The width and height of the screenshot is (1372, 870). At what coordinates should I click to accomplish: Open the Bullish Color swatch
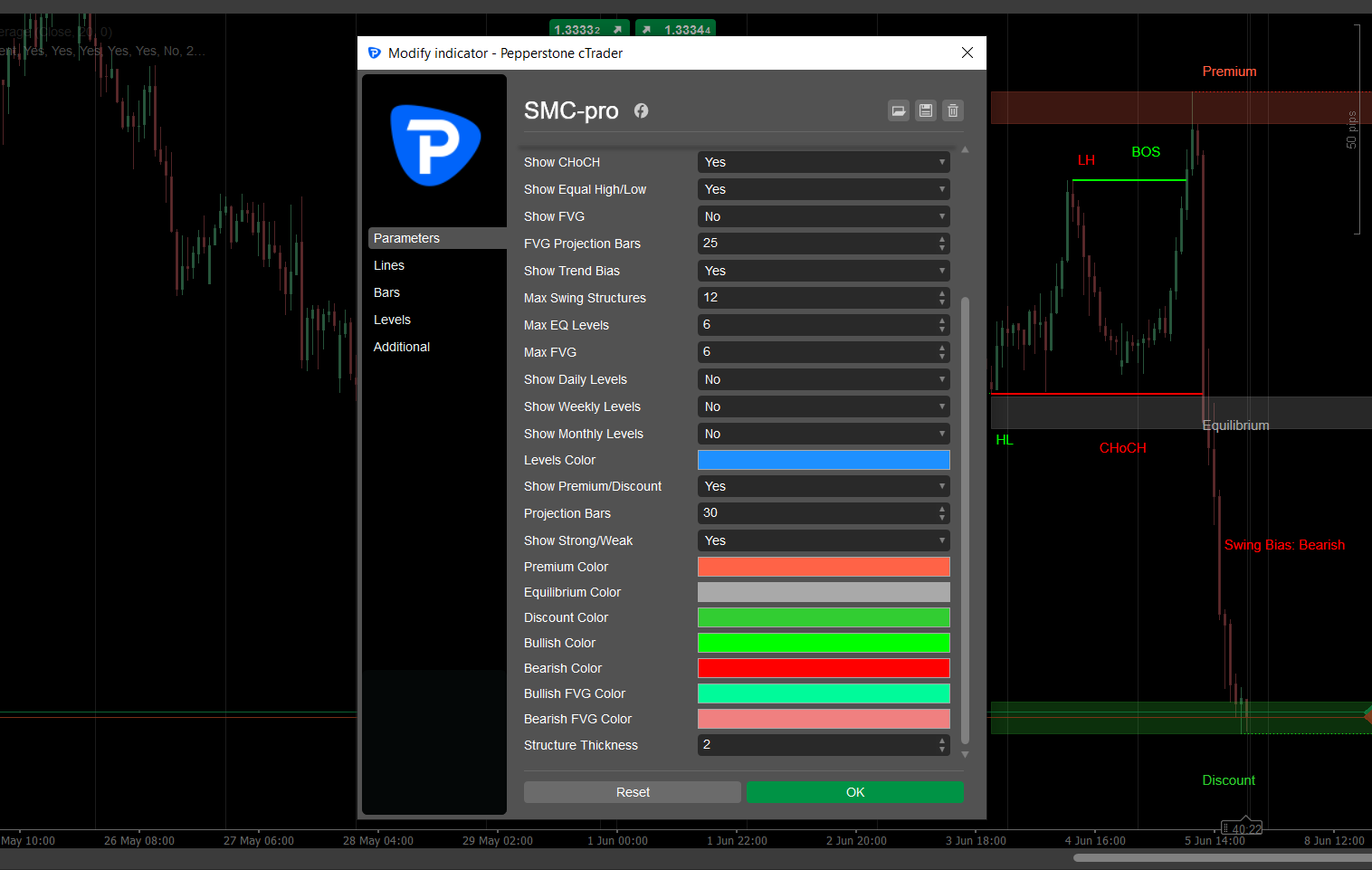[x=824, y=643]
